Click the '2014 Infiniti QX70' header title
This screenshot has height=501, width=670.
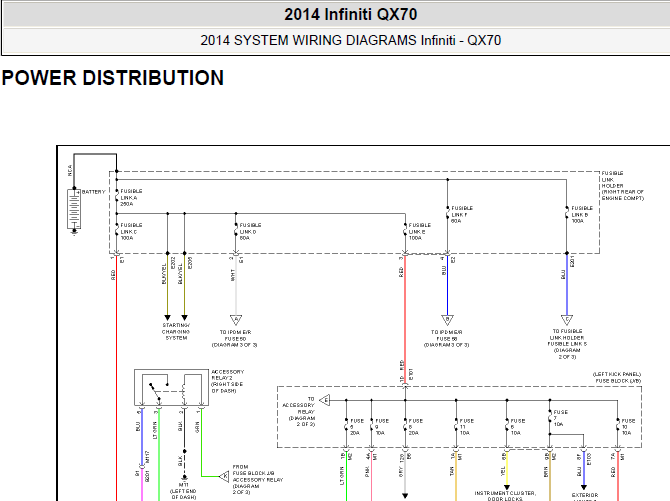tap(350, 15)
